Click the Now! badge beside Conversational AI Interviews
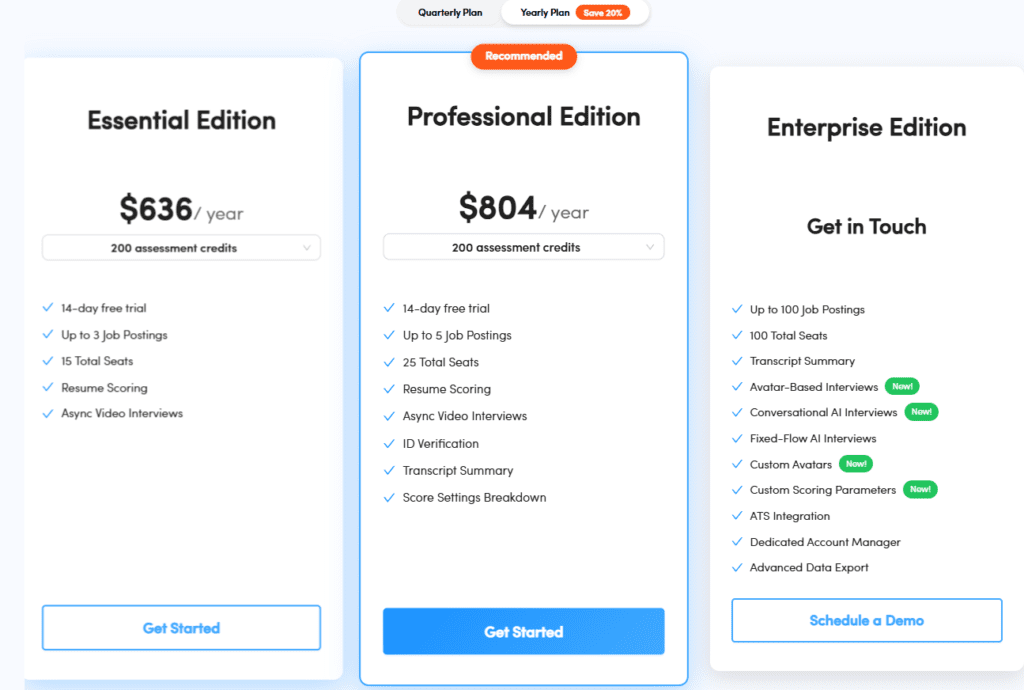1024x690 pixels. pos(920,411)
